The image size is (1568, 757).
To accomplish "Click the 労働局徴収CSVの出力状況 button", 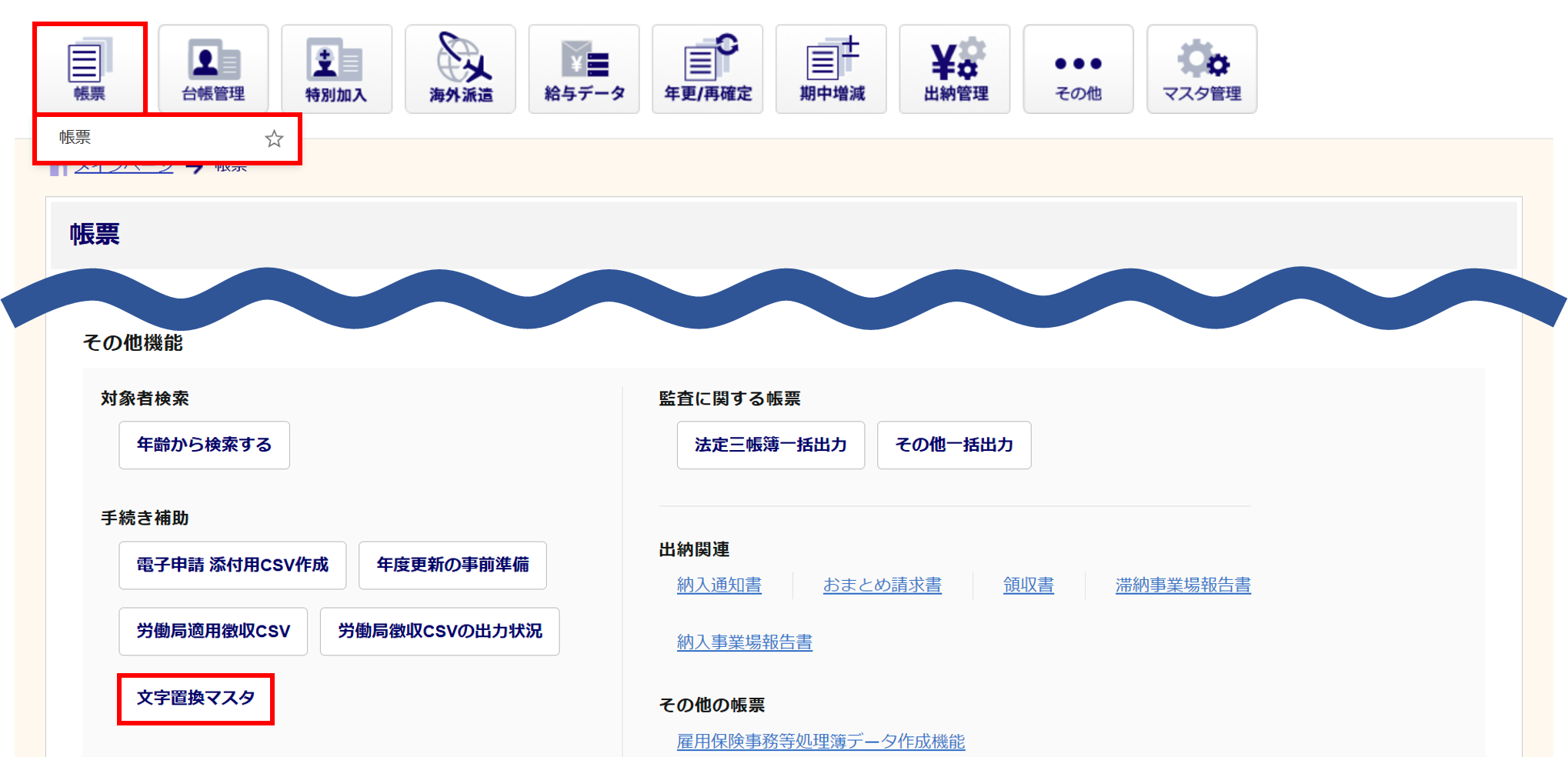I will pyautogui.click(x=439, y=632).
